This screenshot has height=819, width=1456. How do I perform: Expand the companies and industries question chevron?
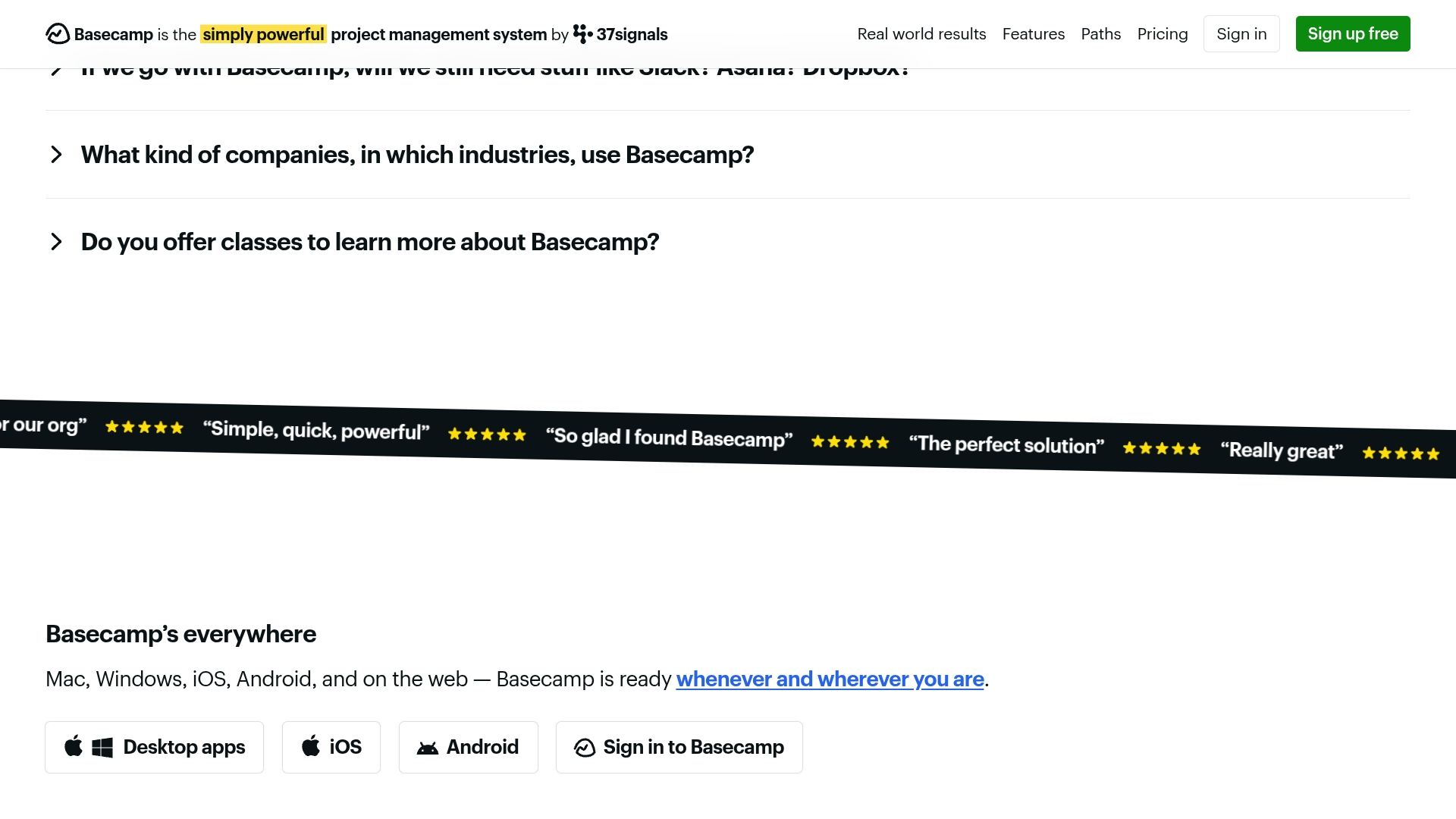coord(56,155)
